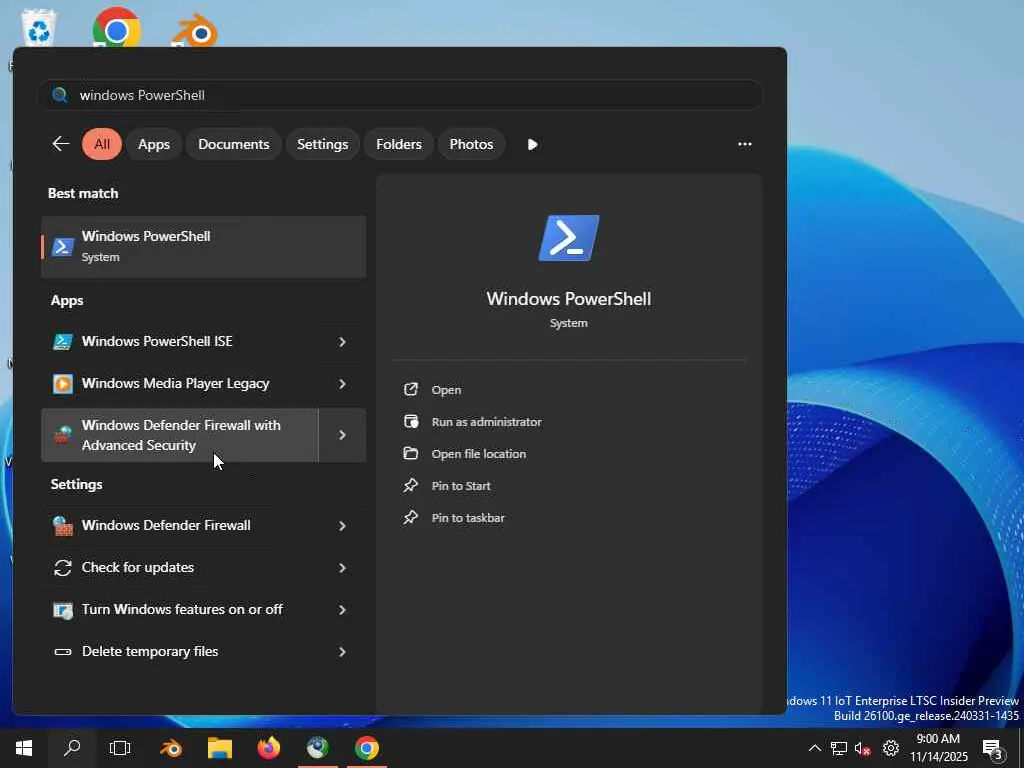Choose Open file location
1024x768 pixels.
click(479, 454)
